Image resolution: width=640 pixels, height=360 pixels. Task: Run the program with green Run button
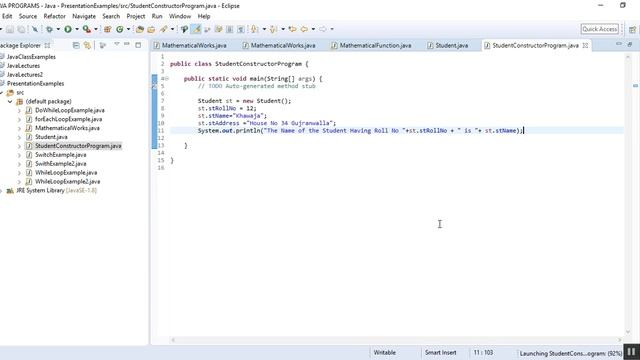point(68,29)
